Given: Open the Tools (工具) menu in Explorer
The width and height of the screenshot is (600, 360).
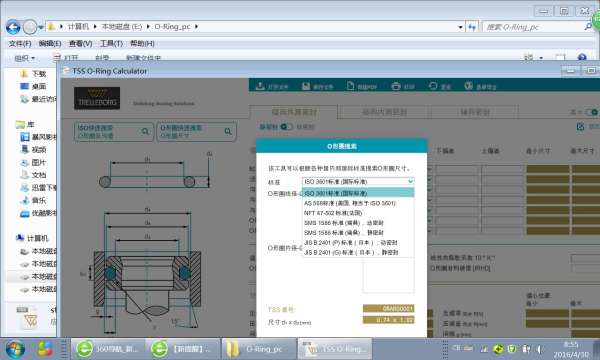Looking at the screenshot, I should [111, 44].
